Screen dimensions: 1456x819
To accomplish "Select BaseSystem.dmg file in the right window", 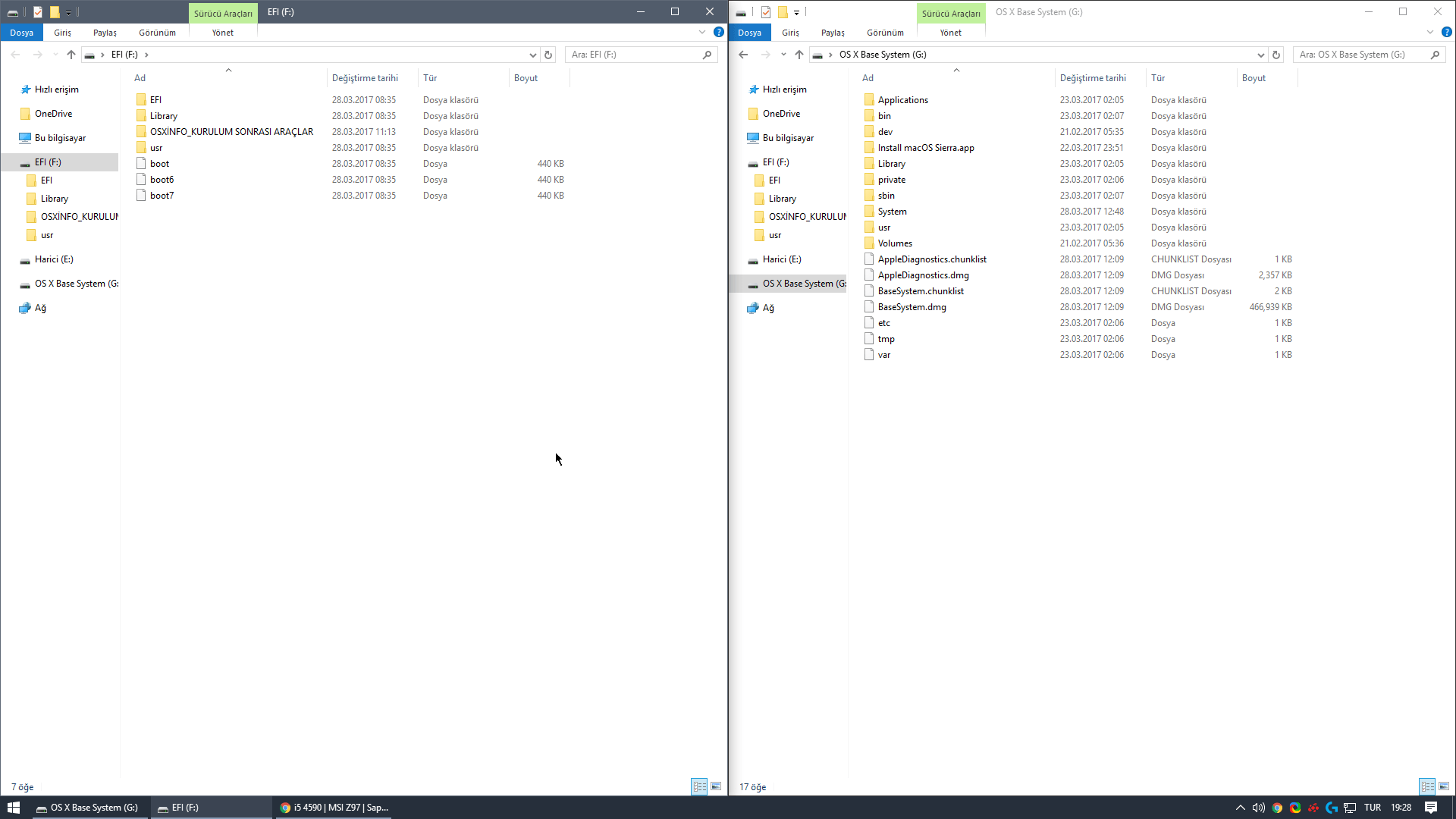I will coord(912,307).
